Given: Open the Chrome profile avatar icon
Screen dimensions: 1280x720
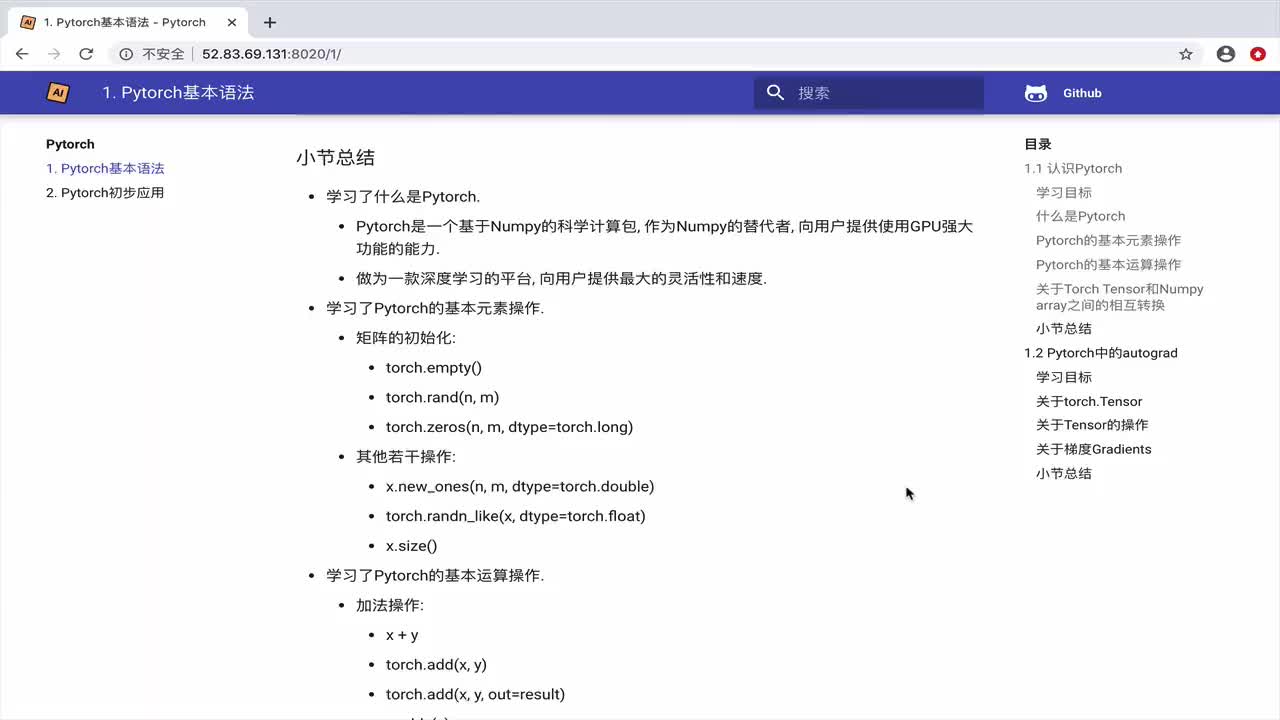Looking at the screenshot, I should [x=1226, y=54].
